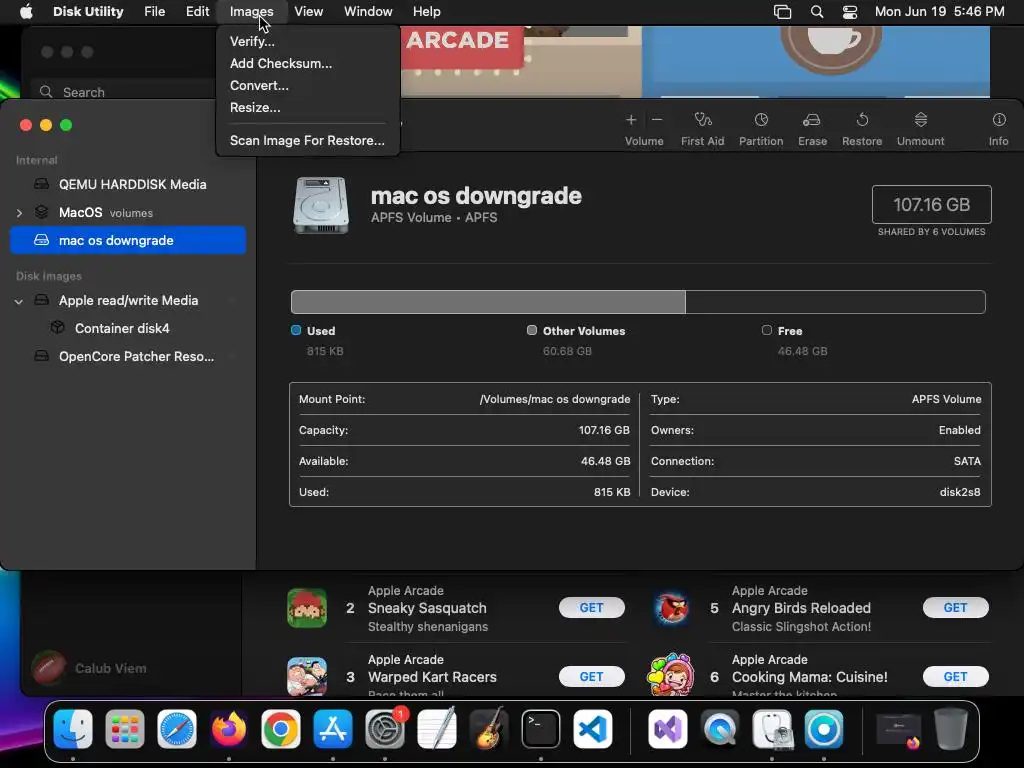Open the Window menu
Viewport: 1024px width, 768px height.
(x=368, y=12)
